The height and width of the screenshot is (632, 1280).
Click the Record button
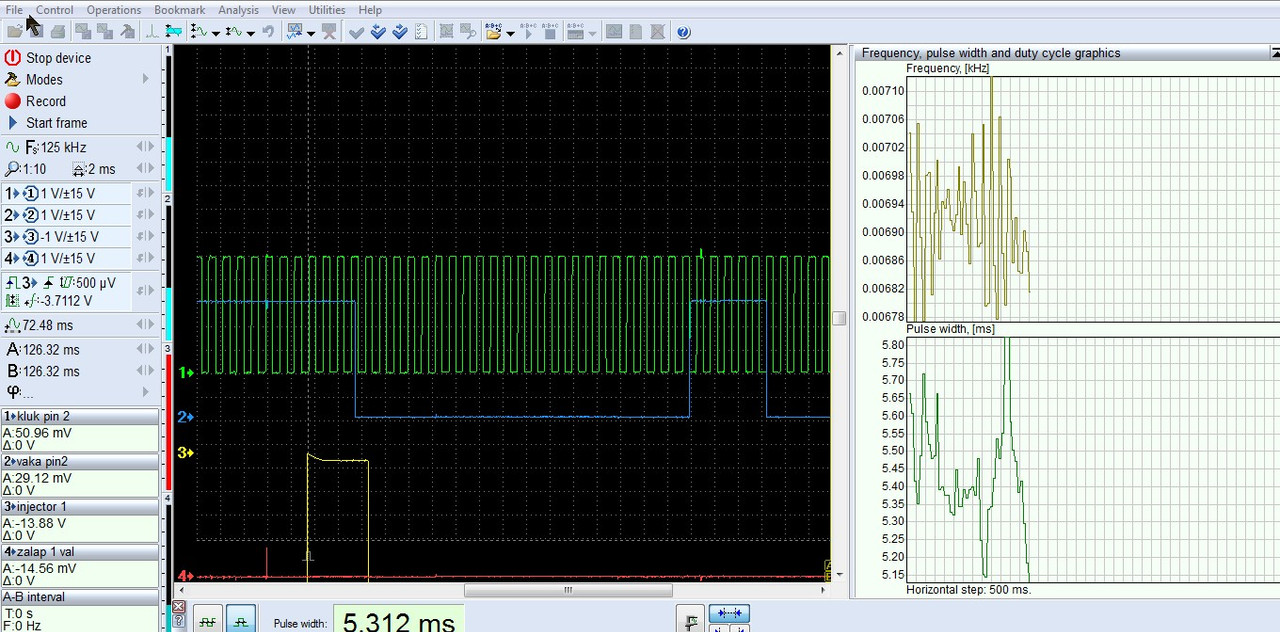click(46, 101)
